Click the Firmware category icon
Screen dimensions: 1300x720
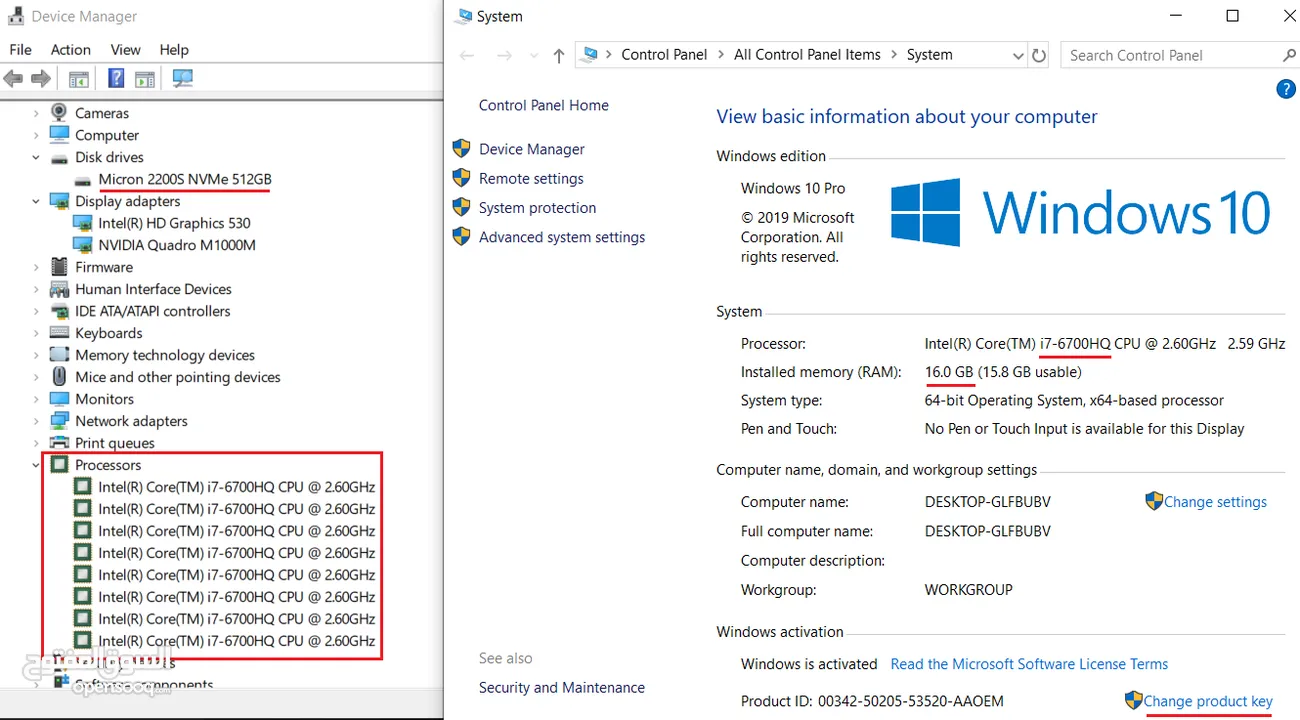59,267
